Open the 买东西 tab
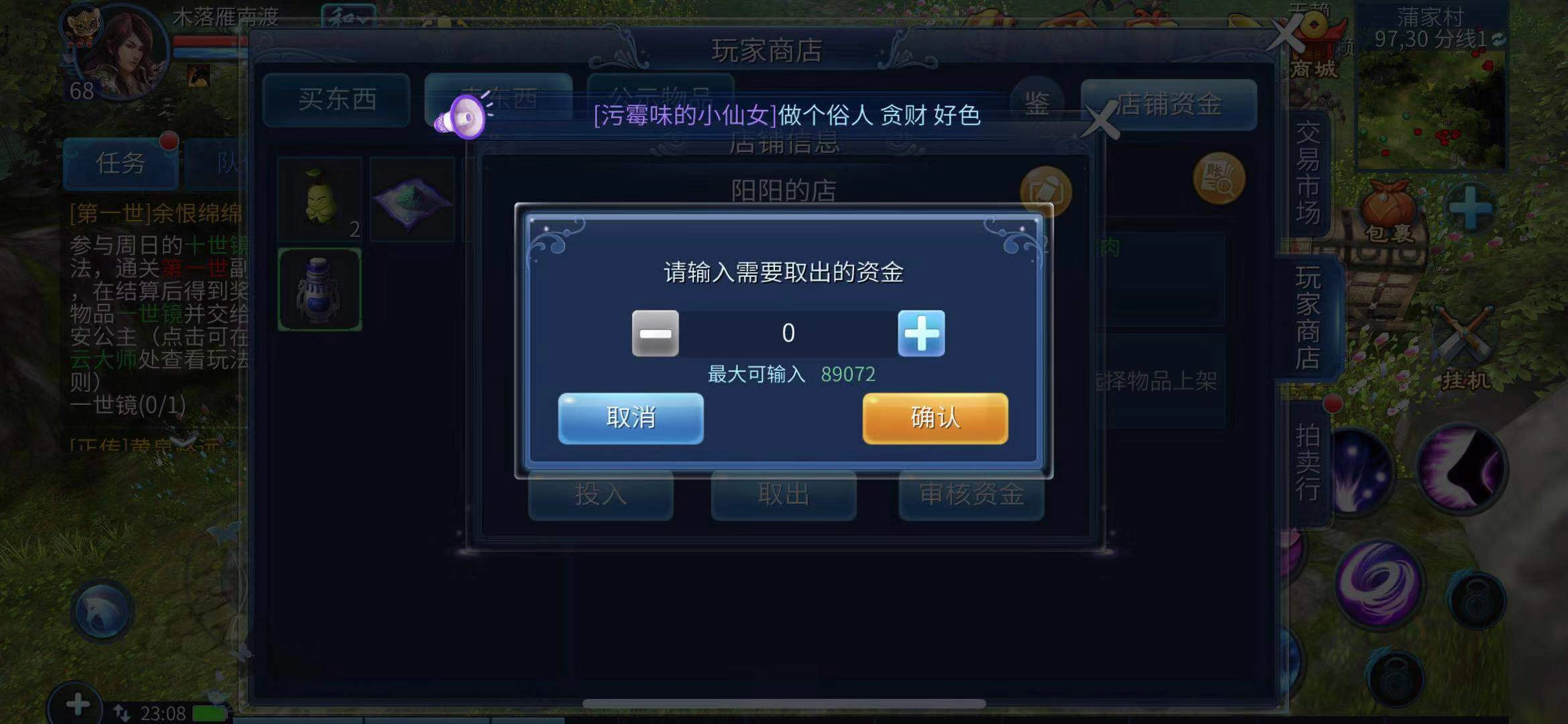The image size is (1568, 724). coord(337,100)
